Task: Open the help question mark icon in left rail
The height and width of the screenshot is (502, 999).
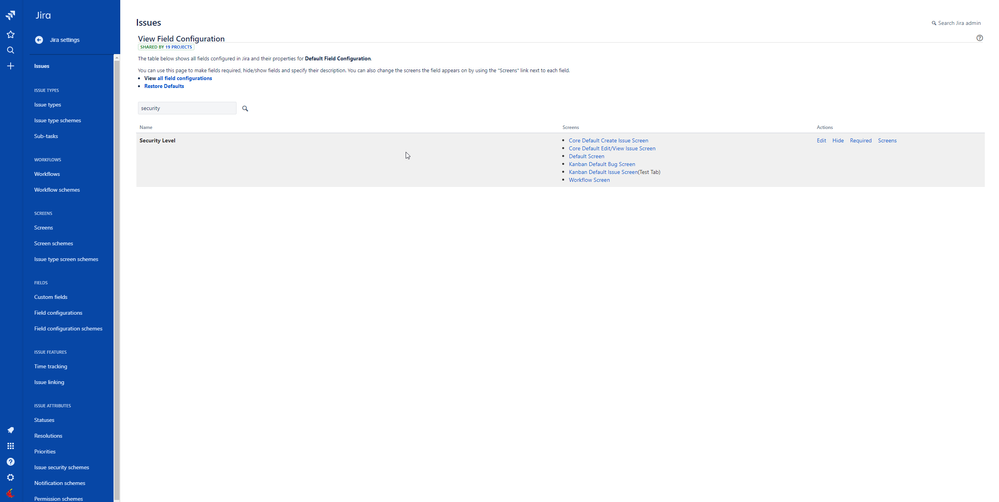Action: [x=10, y=462]
